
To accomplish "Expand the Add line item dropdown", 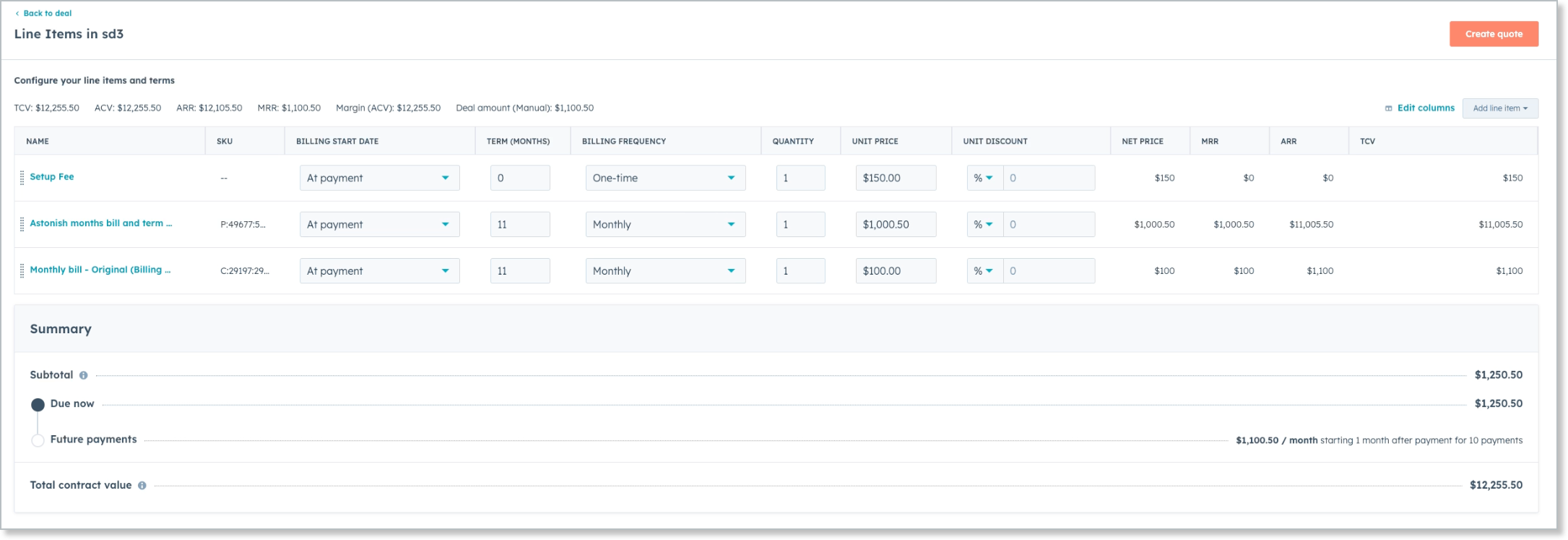I will pos(1499,108).
